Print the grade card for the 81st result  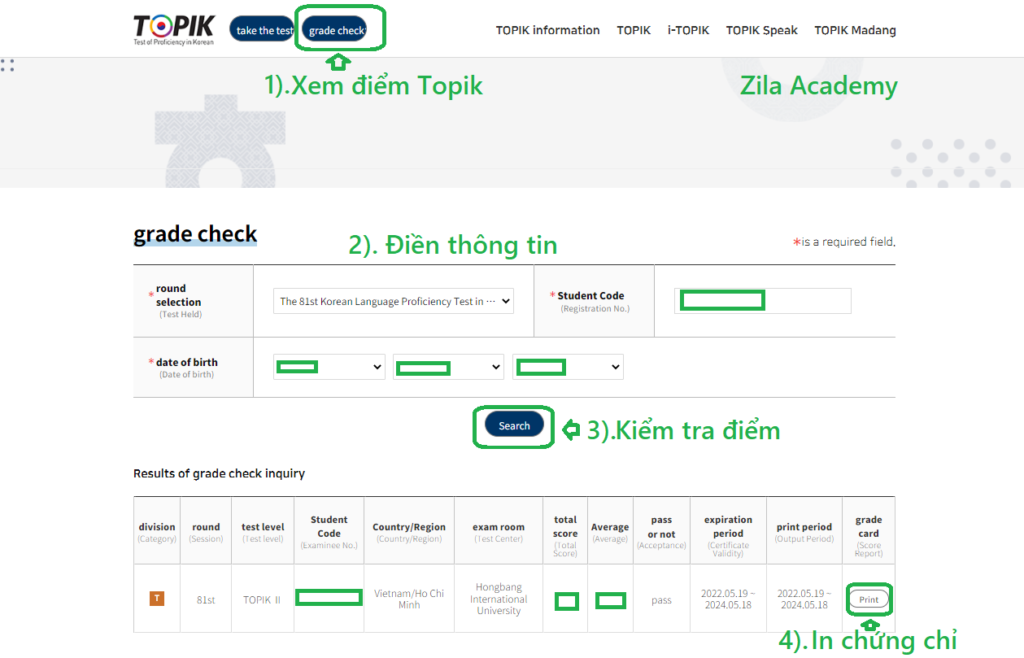tap(869, 599)
